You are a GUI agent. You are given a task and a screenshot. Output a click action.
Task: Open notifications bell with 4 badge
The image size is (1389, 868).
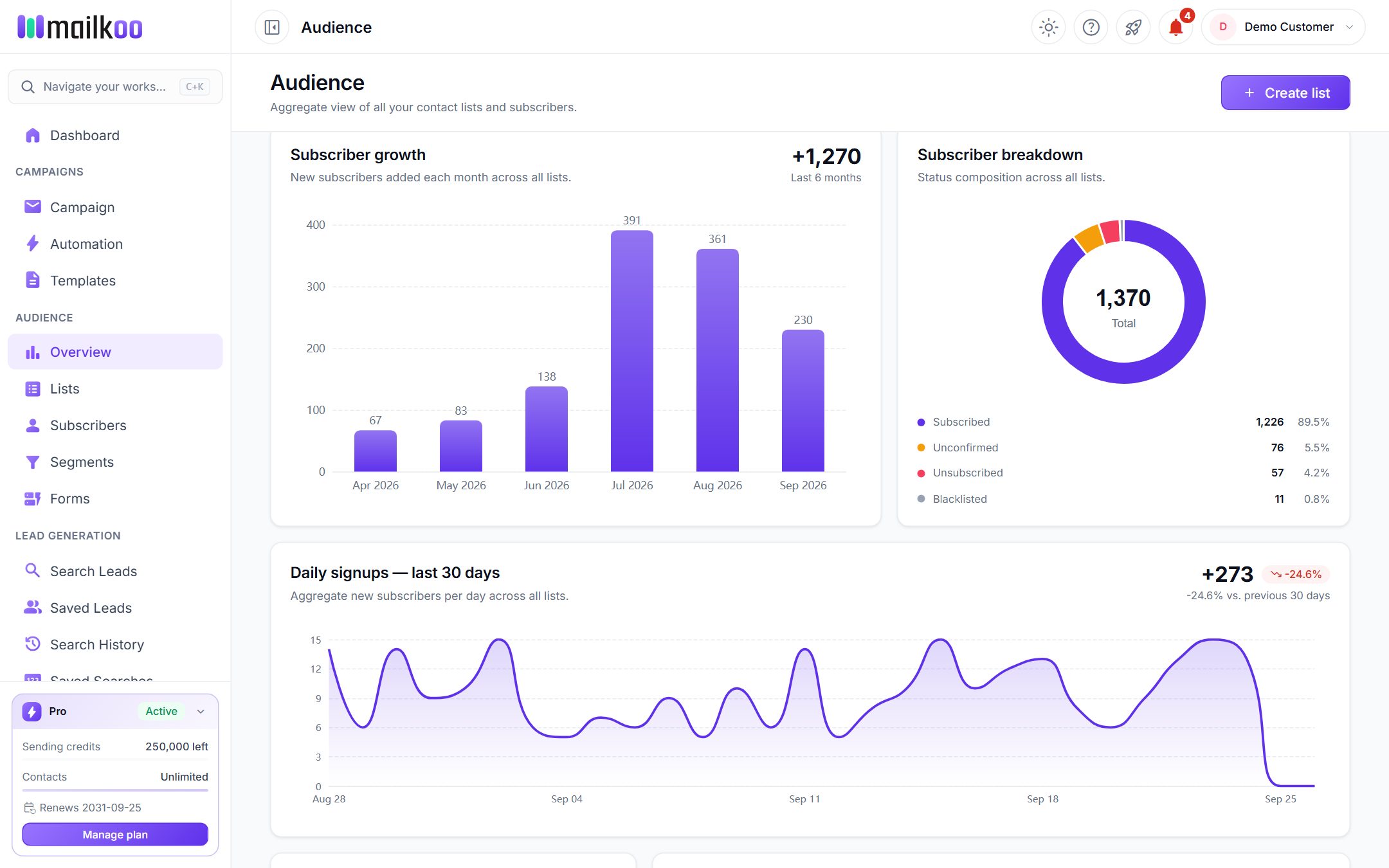(1176, 28)
